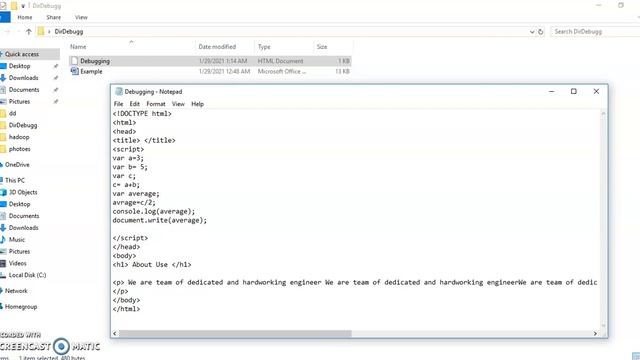Open Notepad Help menu
This screenshot has height=360, width=640.
pyautogui.click(x=197, y=104)
